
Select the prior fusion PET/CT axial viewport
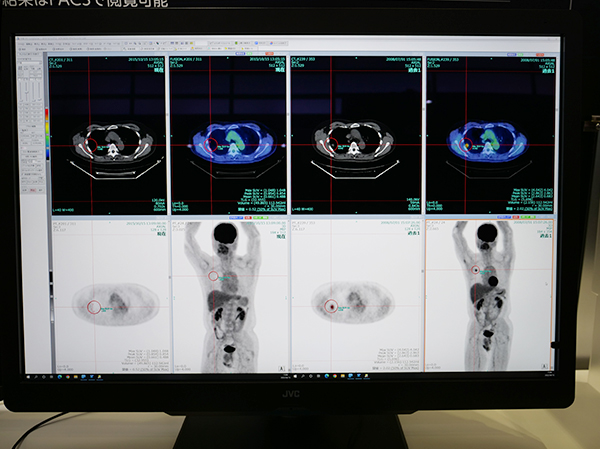489,136
